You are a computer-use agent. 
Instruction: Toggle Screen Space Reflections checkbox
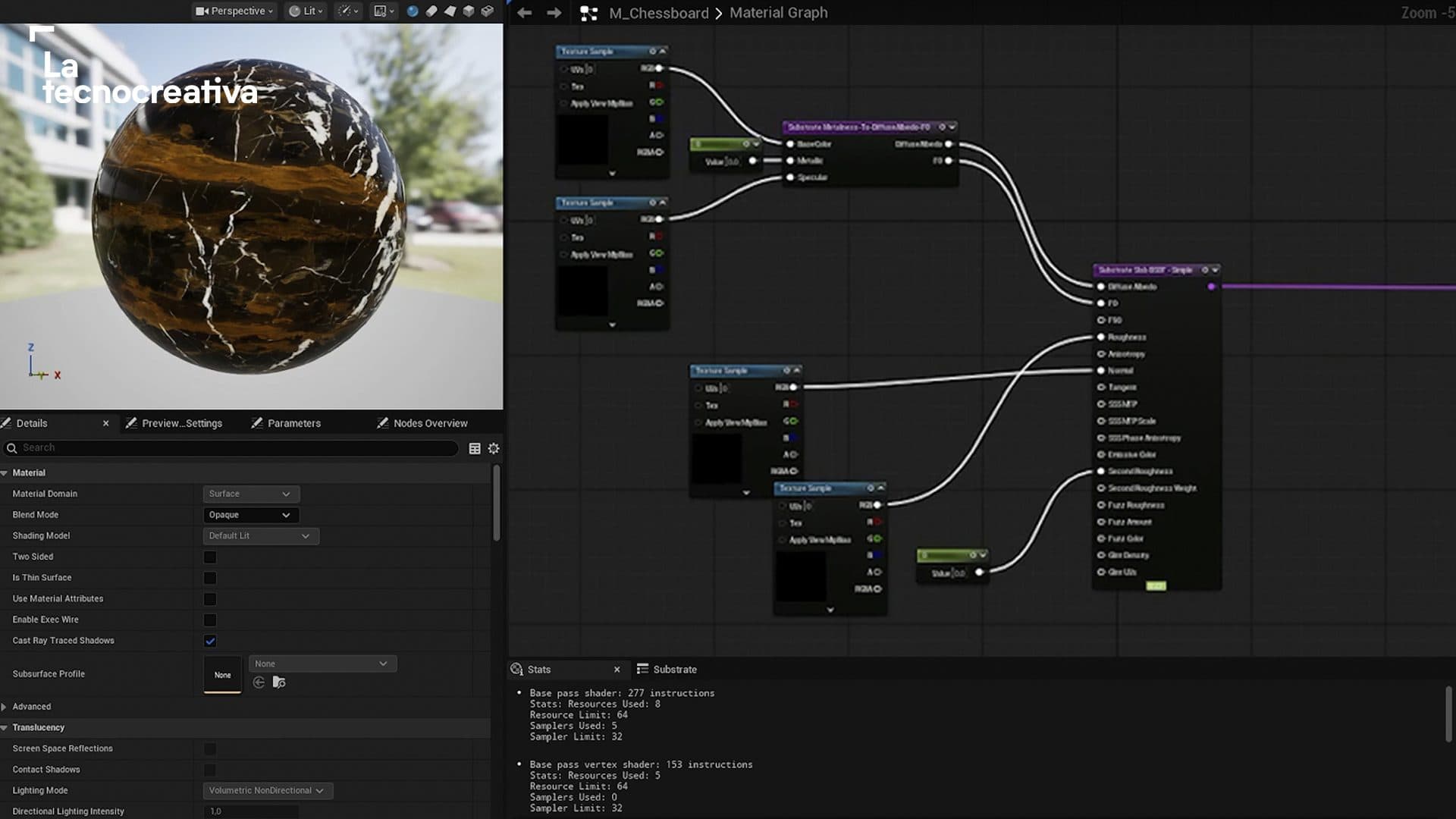tap(210, 749)
